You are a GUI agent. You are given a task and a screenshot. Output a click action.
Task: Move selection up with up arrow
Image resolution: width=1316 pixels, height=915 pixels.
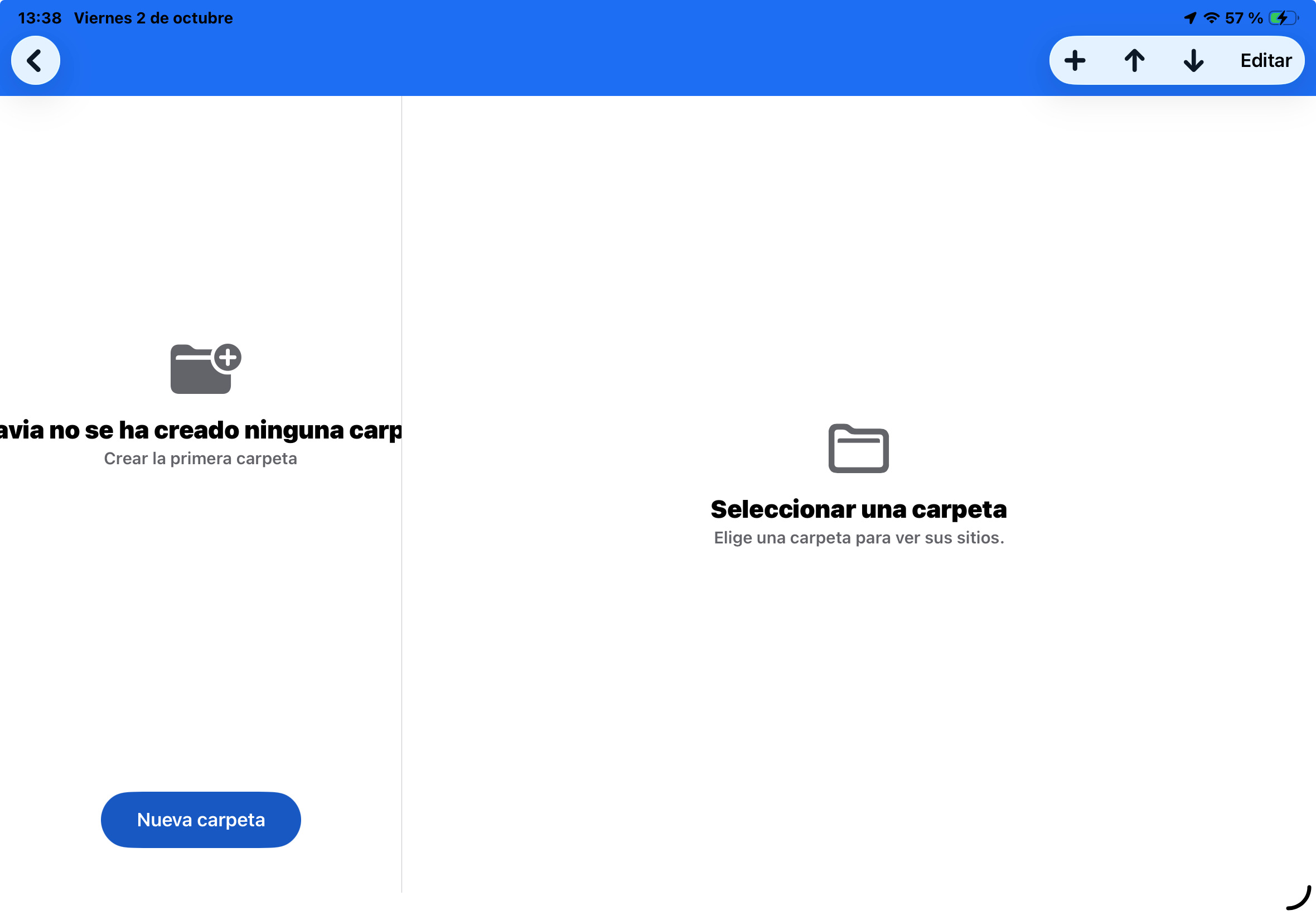[1134, 60]
